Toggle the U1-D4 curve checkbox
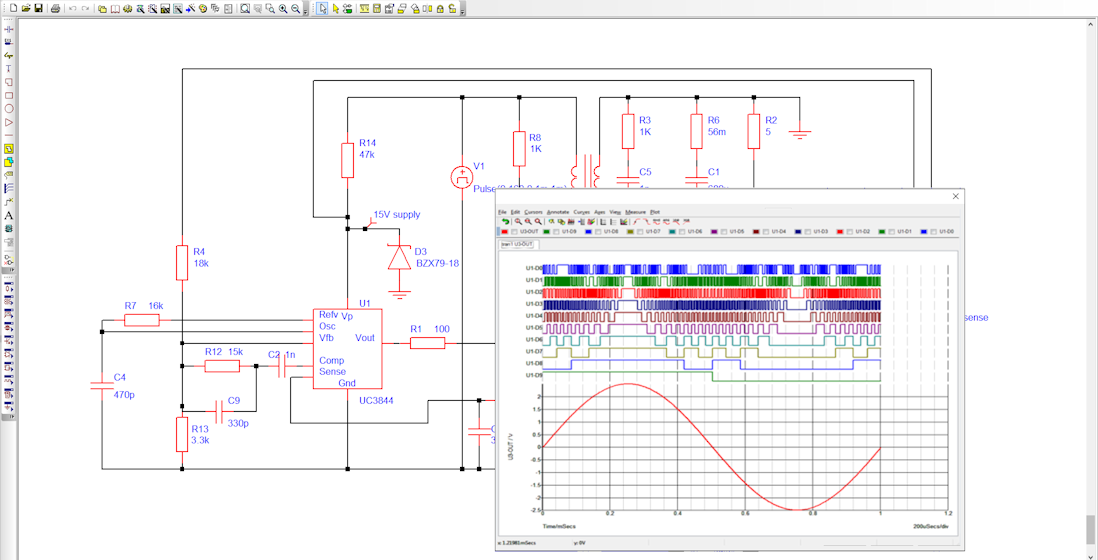This screenshot has width=1098, height=560. [765, 232]
